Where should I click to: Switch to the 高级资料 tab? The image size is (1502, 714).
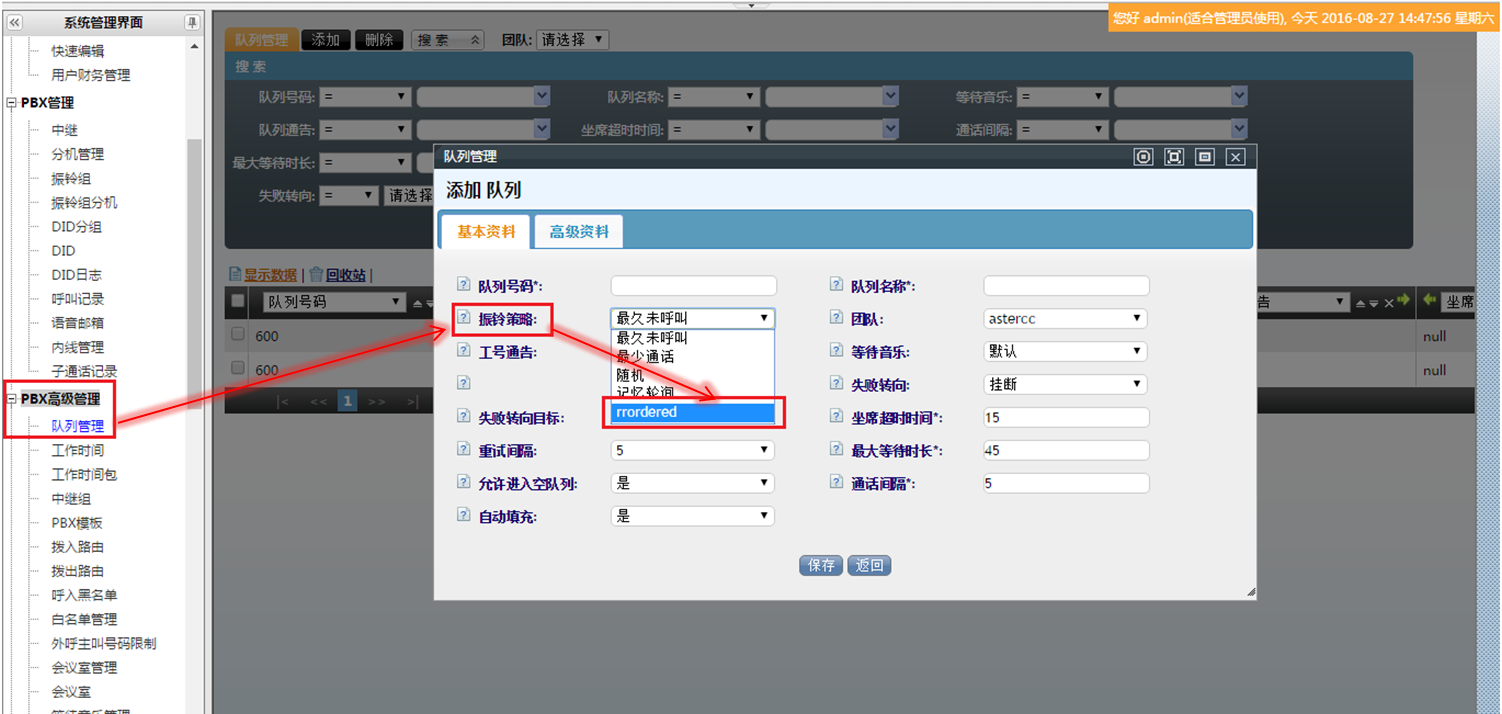point(579,232)
